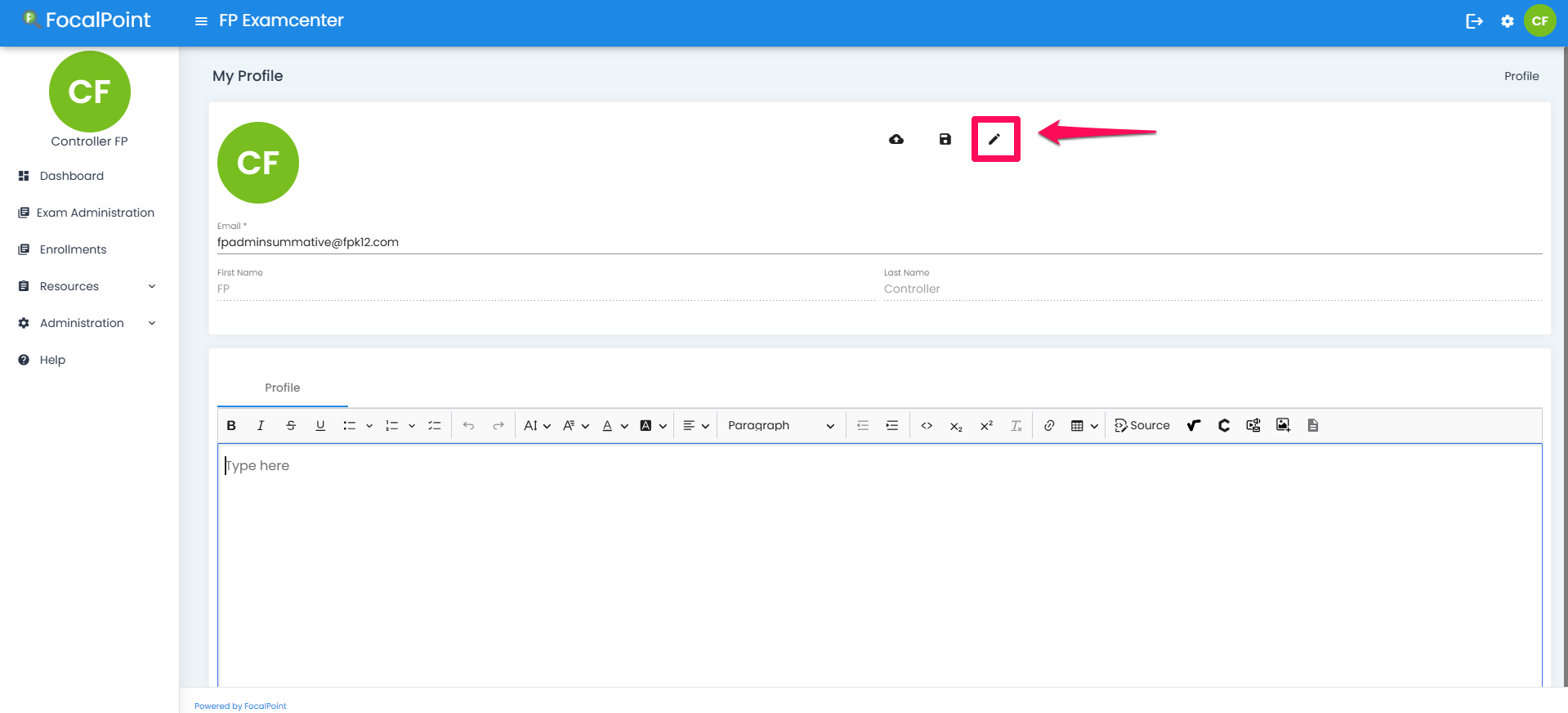The height and width of the screenshot is (713, 1568).
Task: Select the Profile tab
Action: (x=283, y=388)
